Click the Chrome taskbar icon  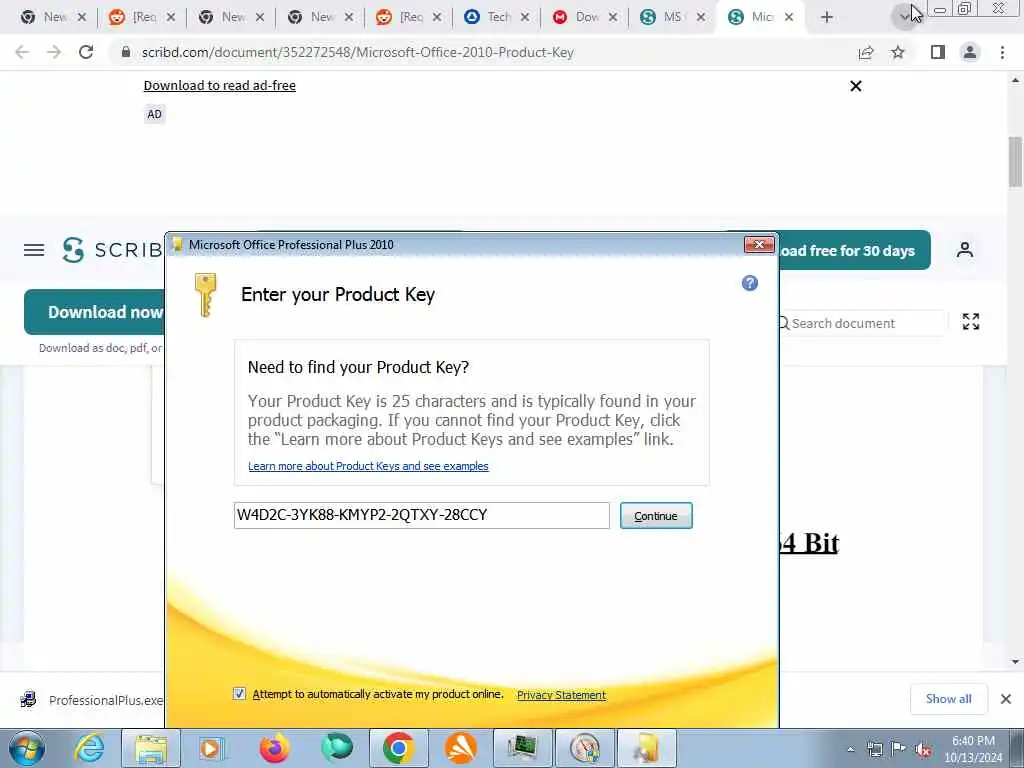coord(398,748)
